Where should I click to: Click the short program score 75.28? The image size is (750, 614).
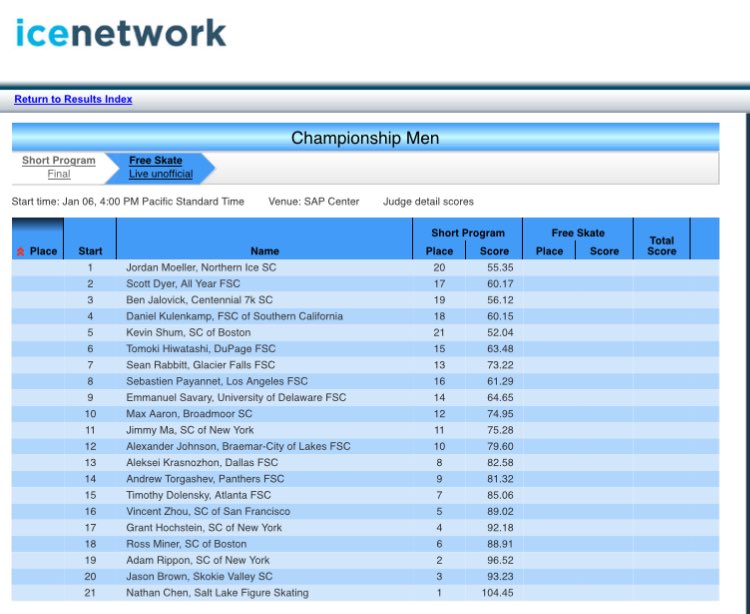coord(500,430)
